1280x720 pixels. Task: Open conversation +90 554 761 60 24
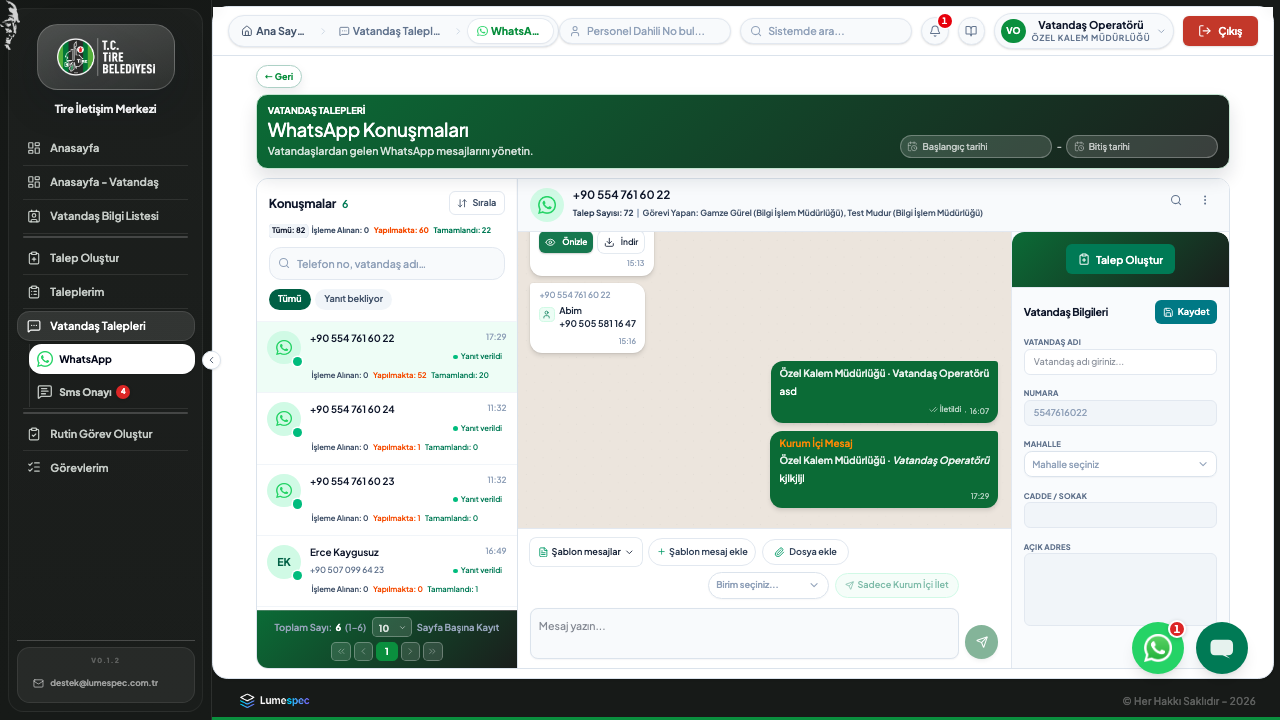click(387, 428)
